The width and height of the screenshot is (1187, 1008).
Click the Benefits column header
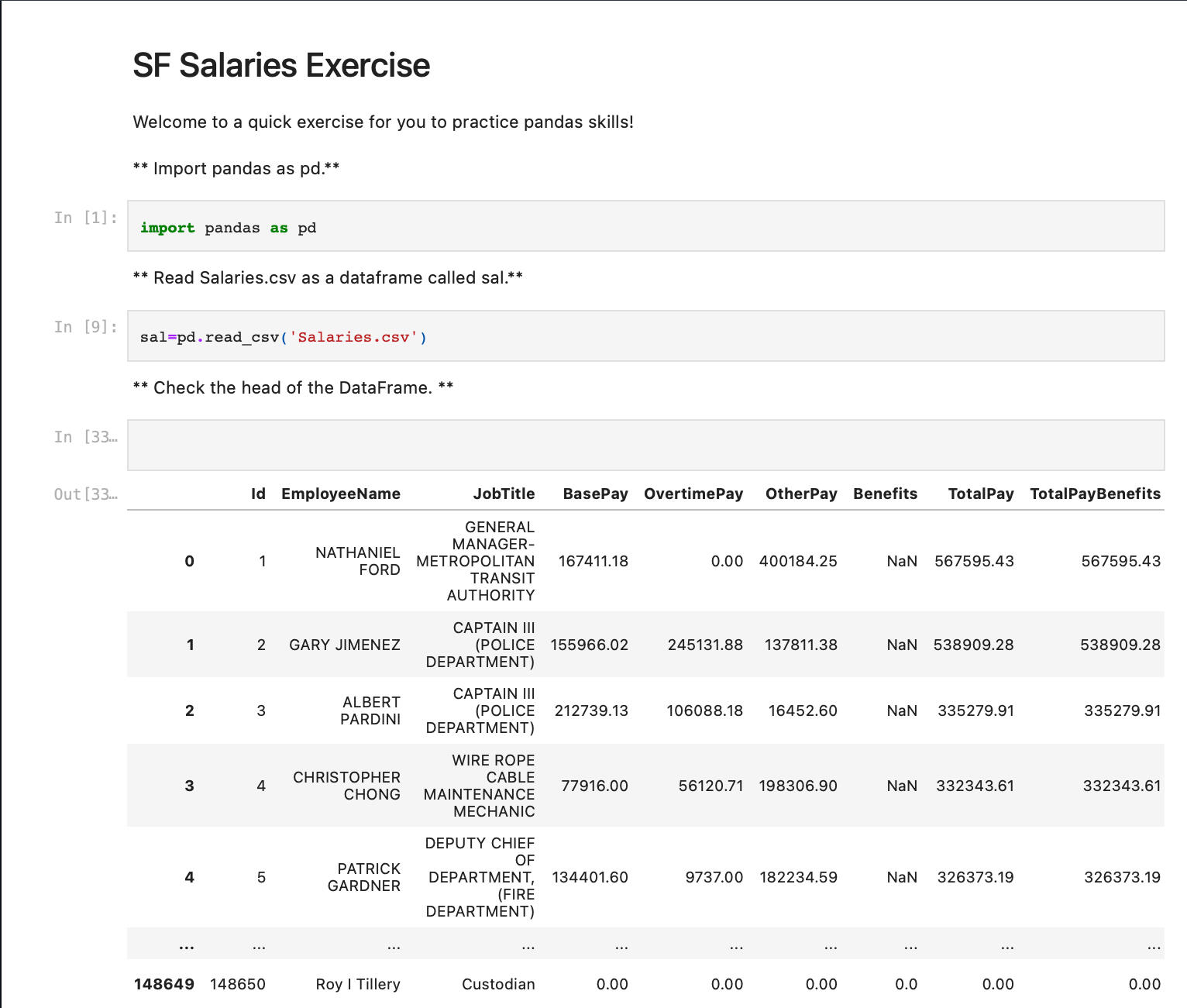(x=885, y=494)
